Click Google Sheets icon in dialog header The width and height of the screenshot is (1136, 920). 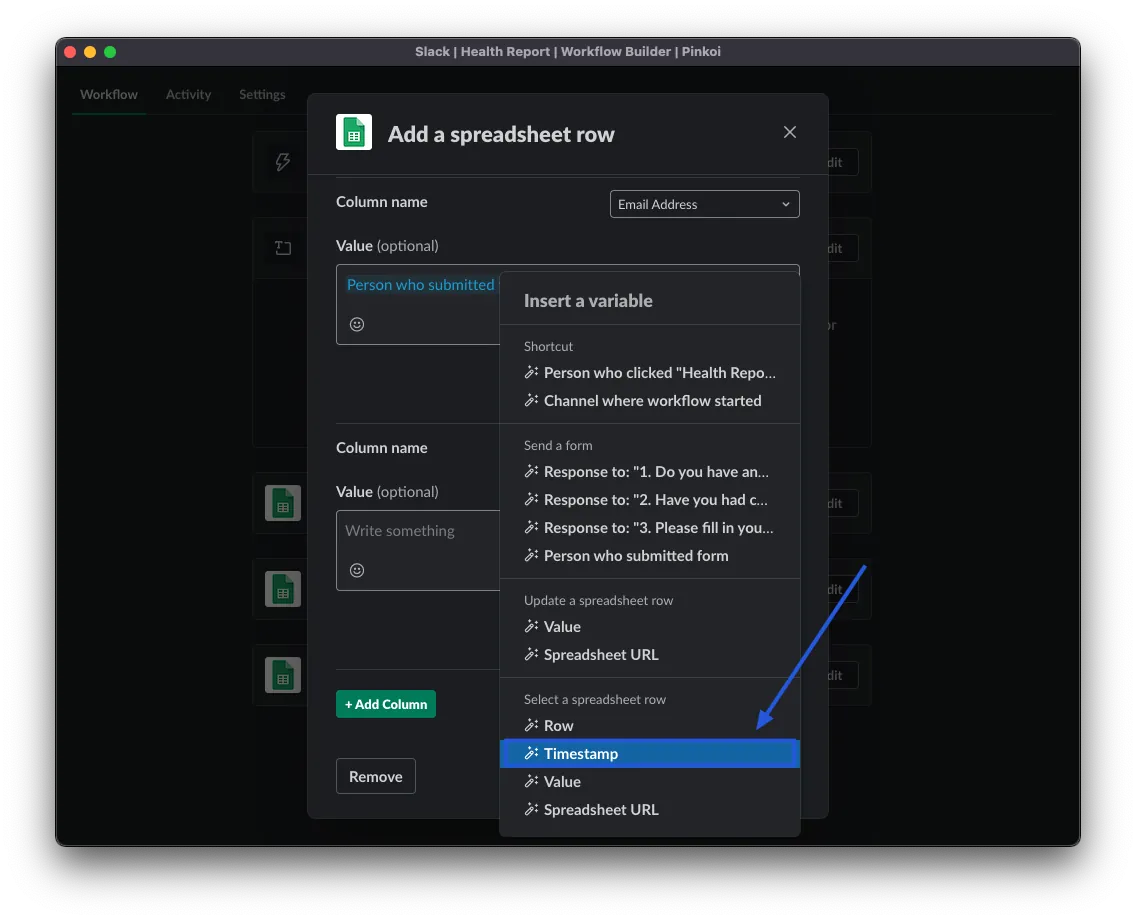click(354, 133)
